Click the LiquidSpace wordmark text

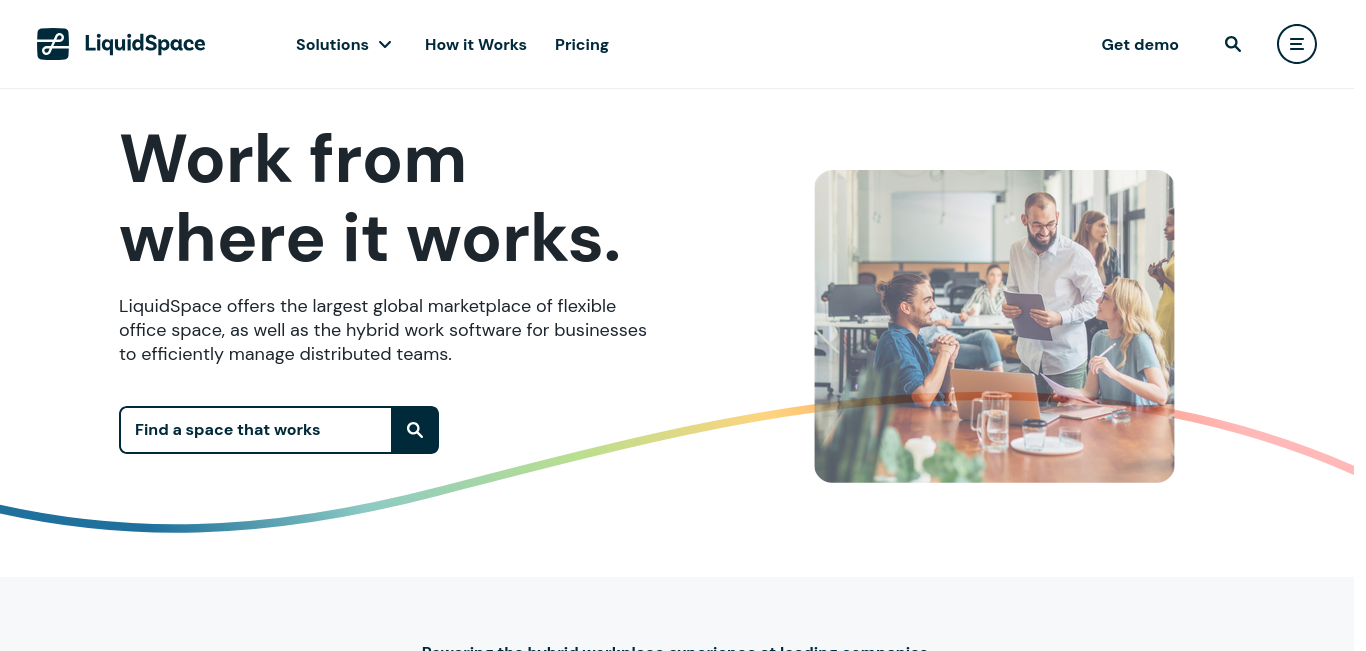click(x=145, y=44)
